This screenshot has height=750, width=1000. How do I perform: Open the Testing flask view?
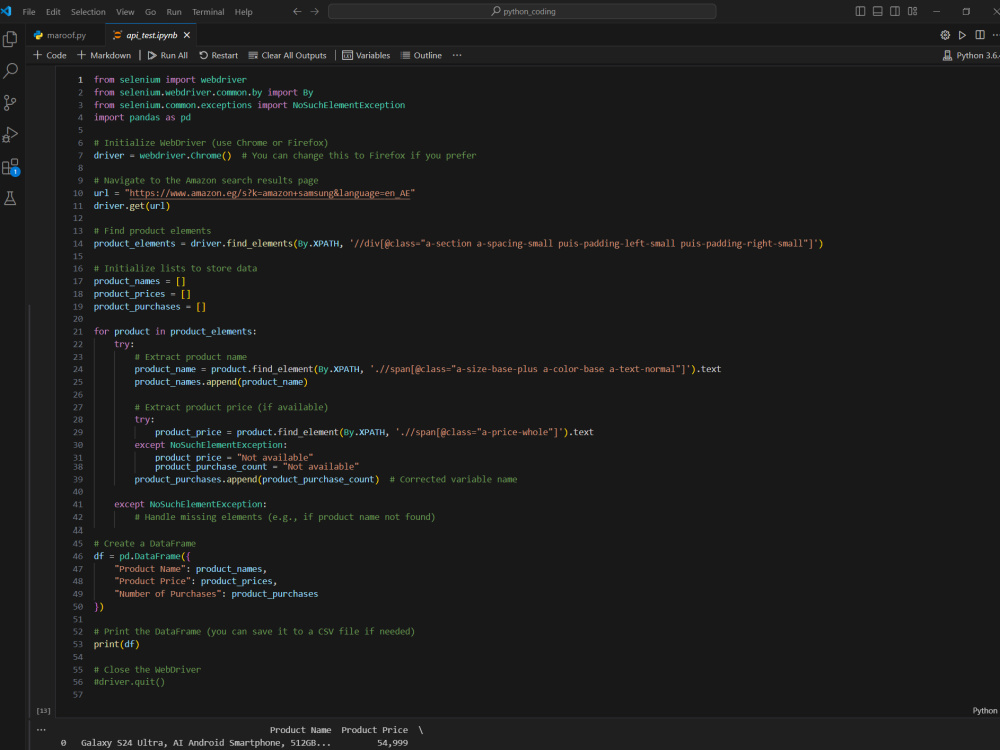(x=10, y=198)
